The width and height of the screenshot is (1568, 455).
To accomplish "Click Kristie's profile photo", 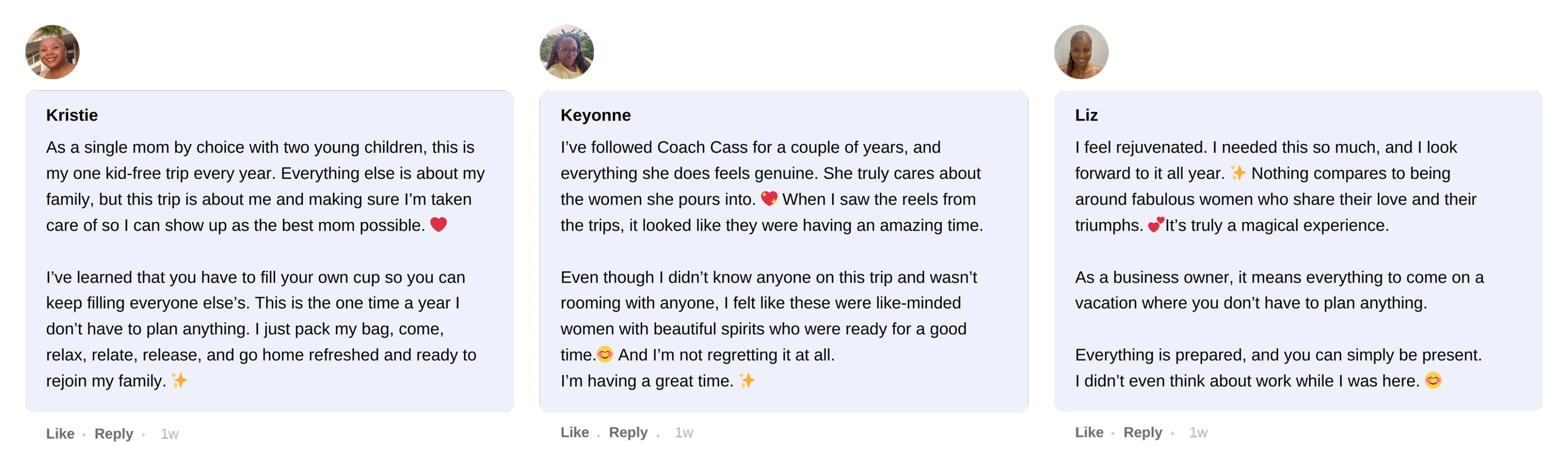I will point(52,52).
